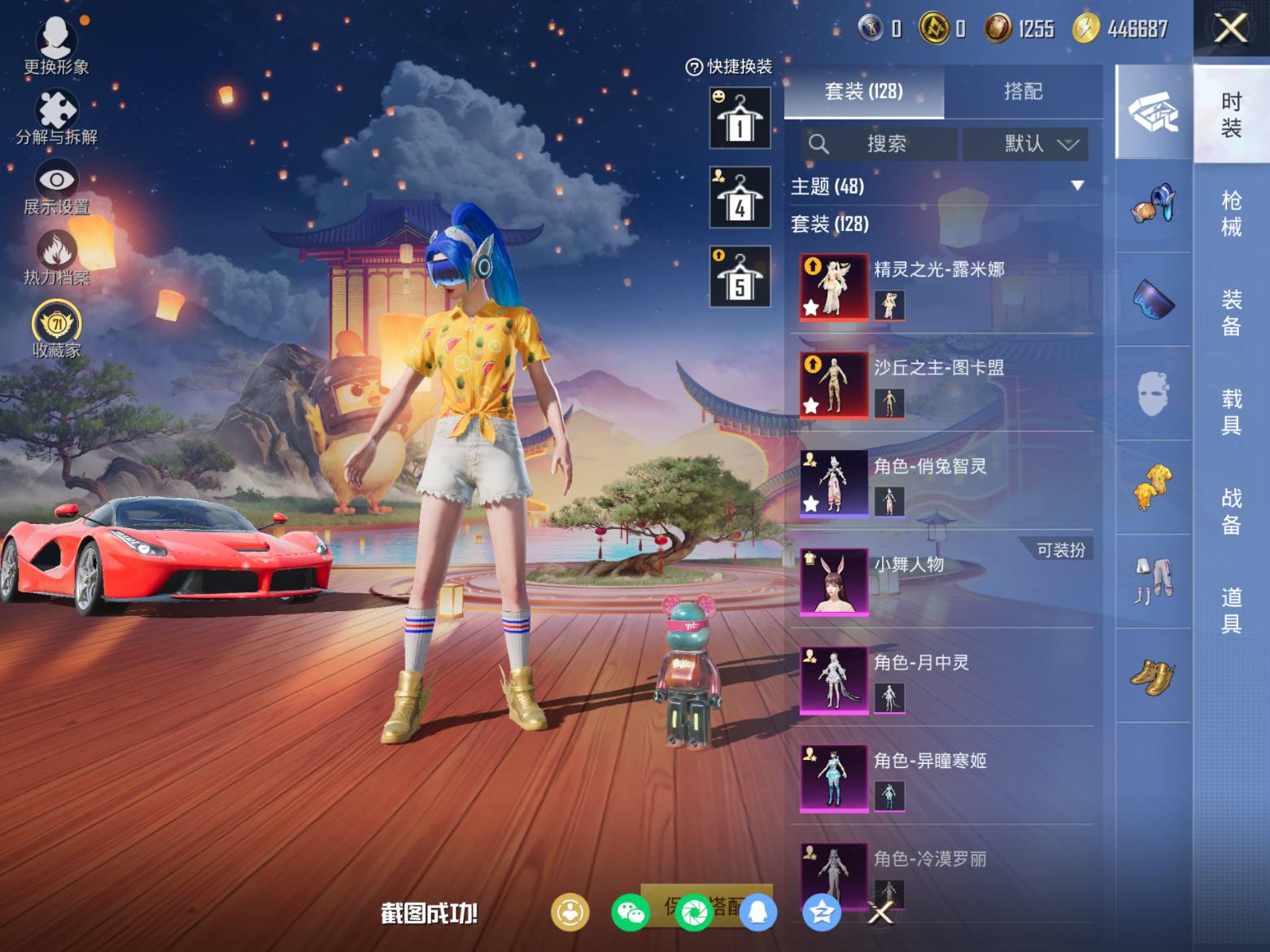Image resolution: width=1270 pixels, height=952 pixels.
Task: Select quick outfit hanger slot 4
Action: click(740, 198)
